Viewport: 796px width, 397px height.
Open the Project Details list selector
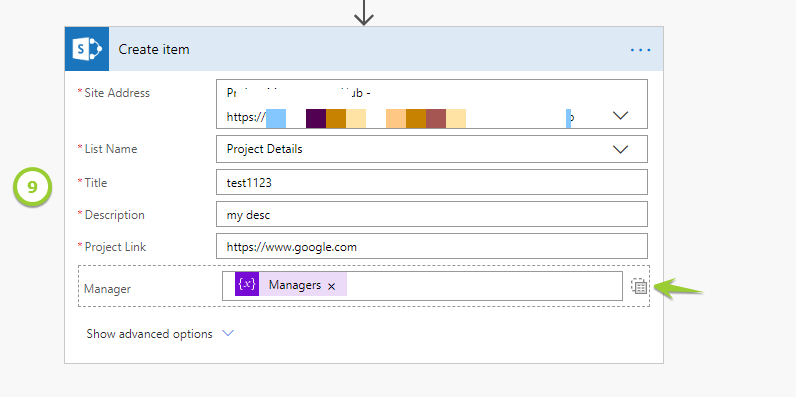point(432,149)
